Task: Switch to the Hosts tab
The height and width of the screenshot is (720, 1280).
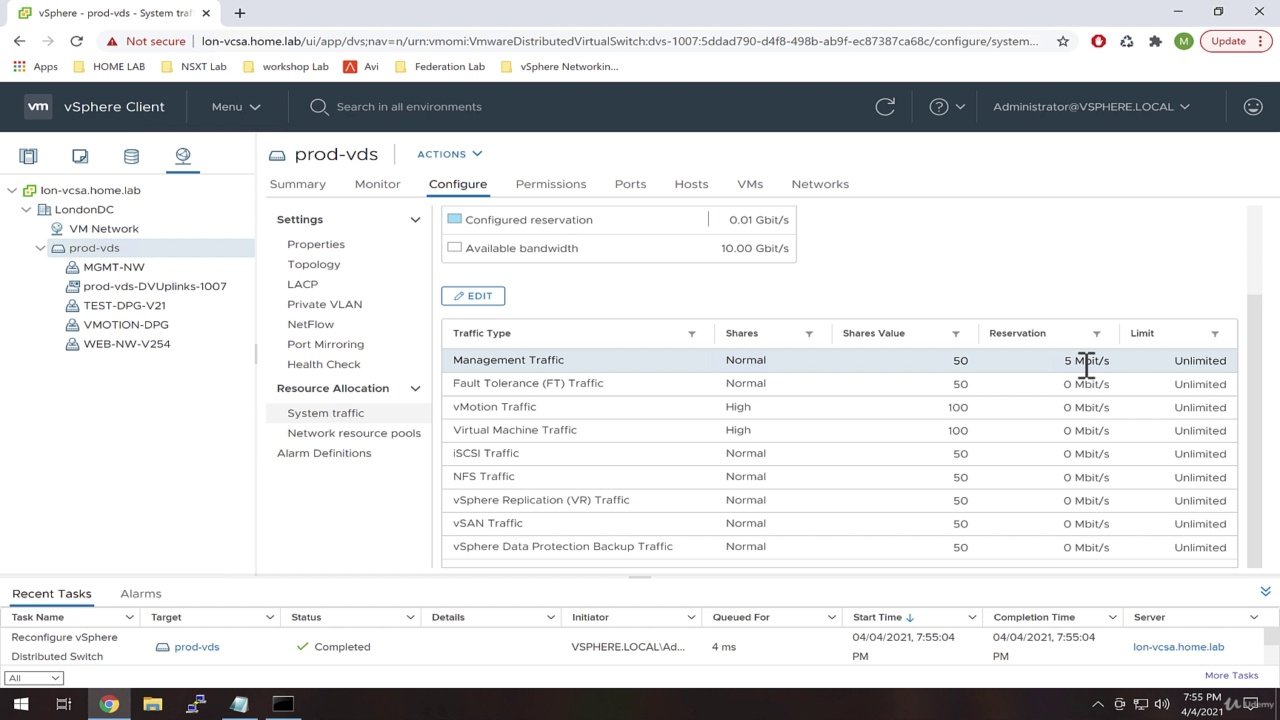Action: click(x=691, y=184)
